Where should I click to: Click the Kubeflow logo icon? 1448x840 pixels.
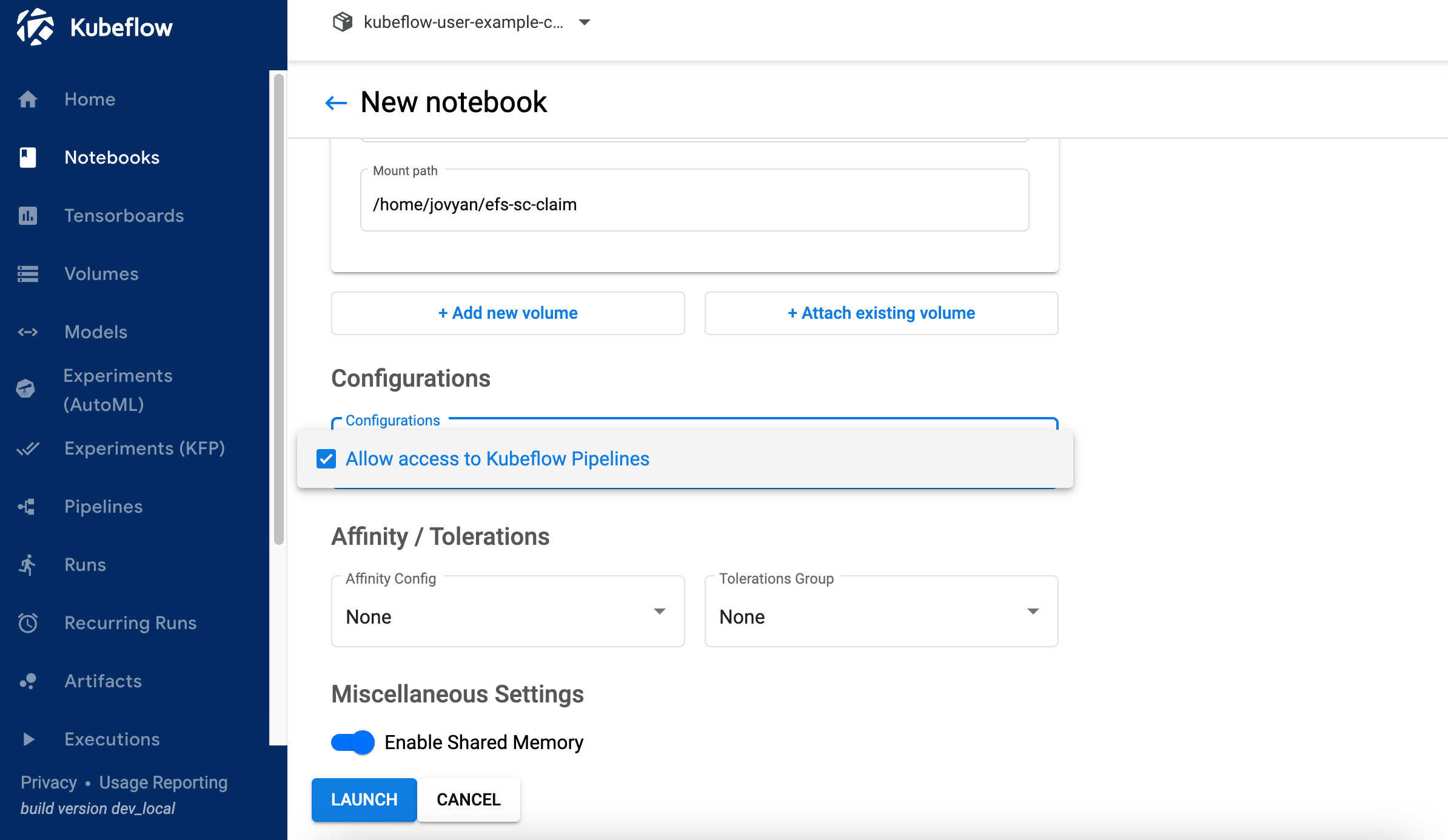point(35,27)
